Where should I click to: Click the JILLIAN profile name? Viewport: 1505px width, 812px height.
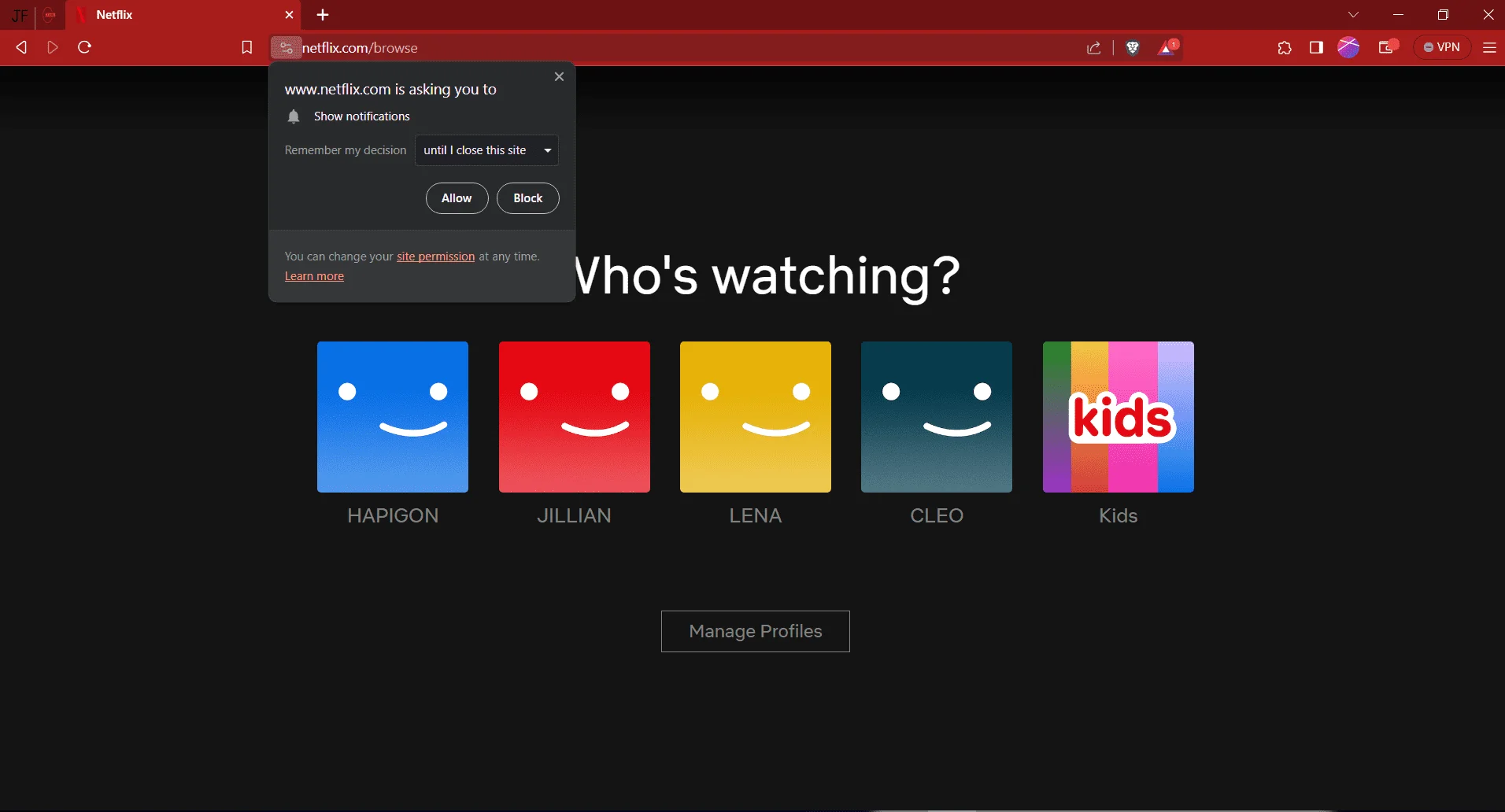point(574,515)
